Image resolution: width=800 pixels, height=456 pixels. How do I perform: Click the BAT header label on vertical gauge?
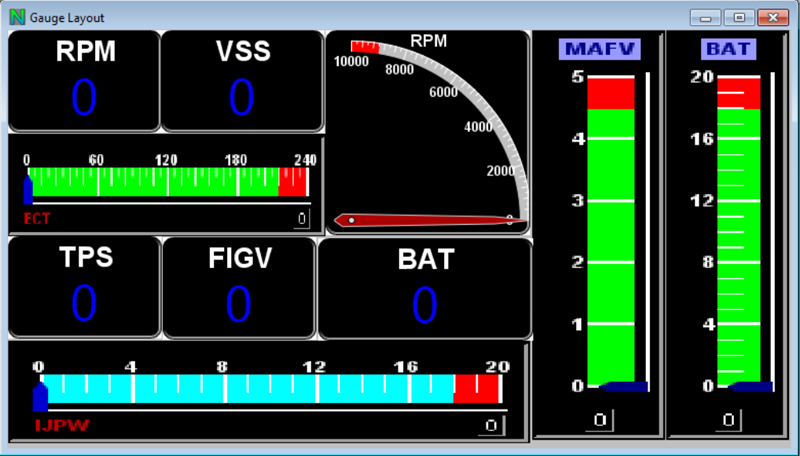click(729, 48)
